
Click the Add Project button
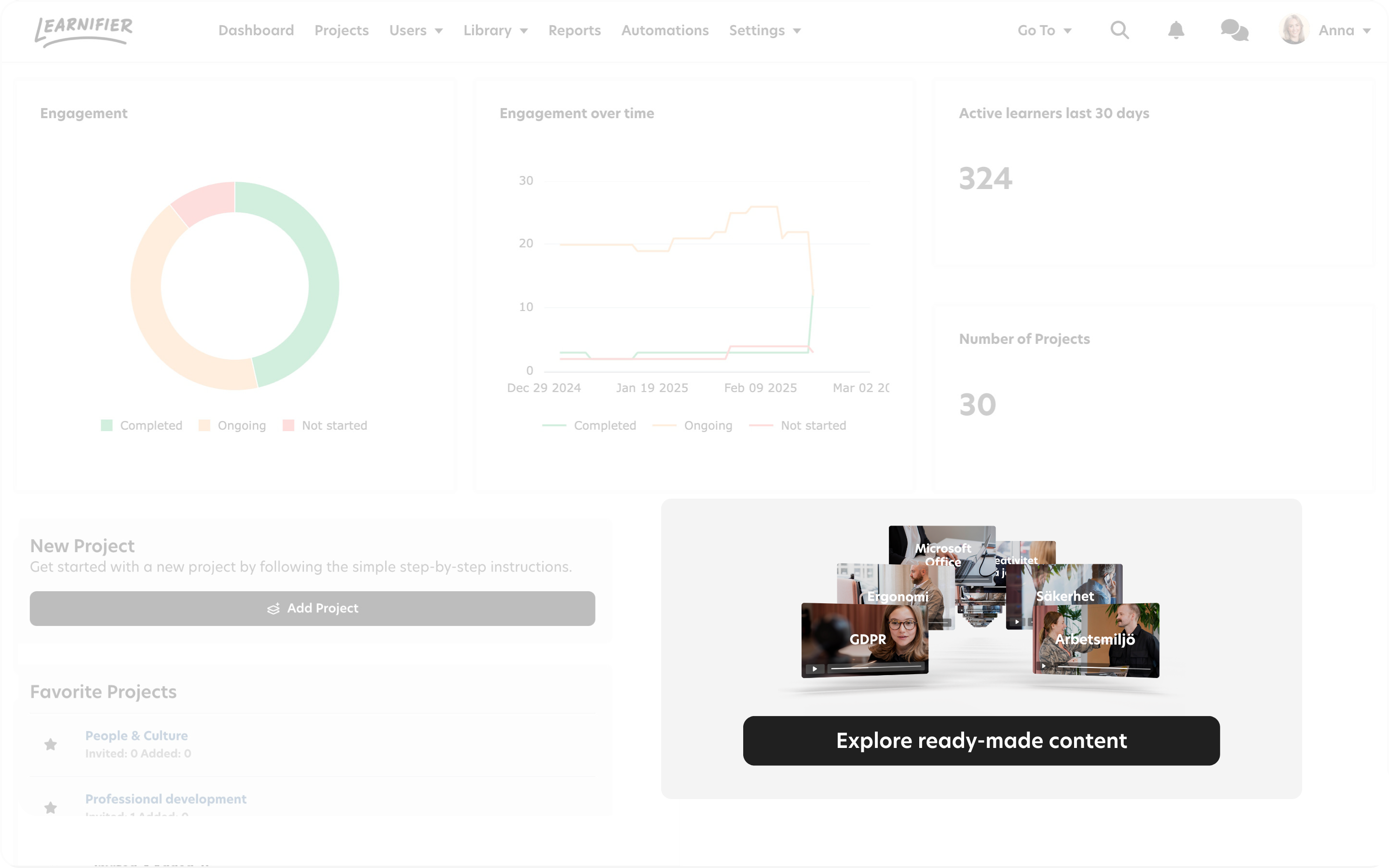coord(312,609)
